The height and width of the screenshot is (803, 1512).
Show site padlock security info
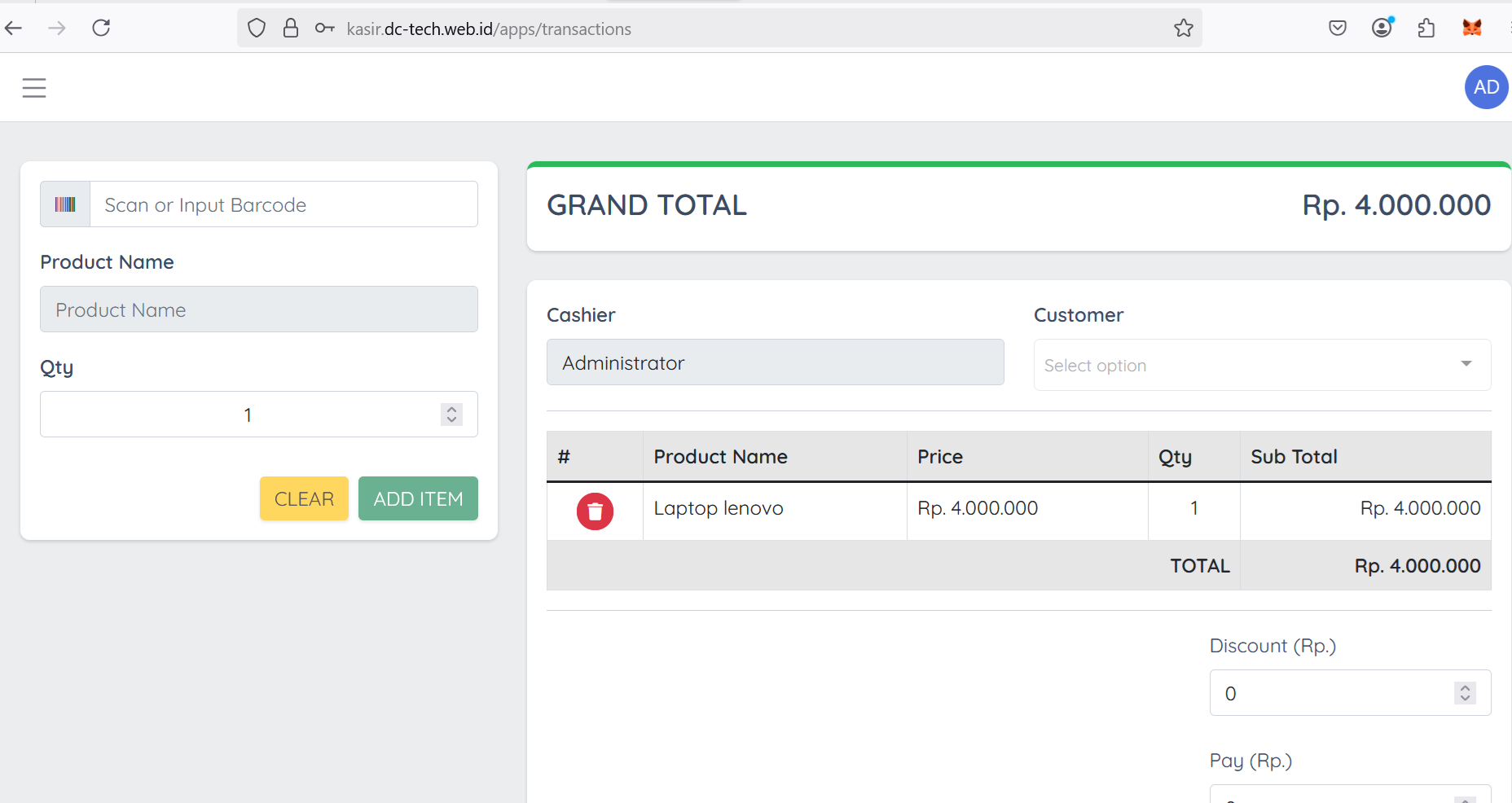[291, 29]
